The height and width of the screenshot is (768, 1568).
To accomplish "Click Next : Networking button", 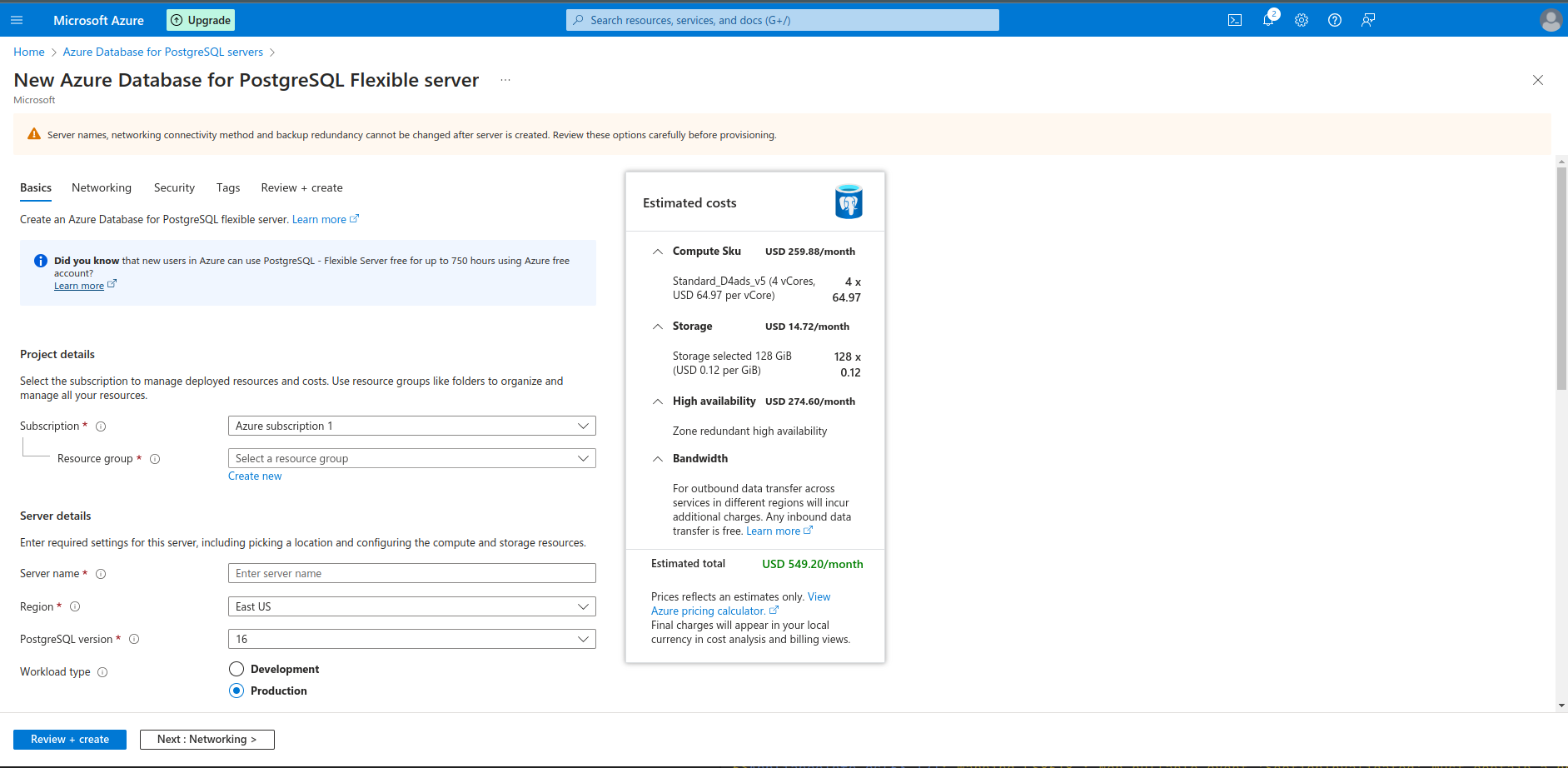I will (207, 740).
